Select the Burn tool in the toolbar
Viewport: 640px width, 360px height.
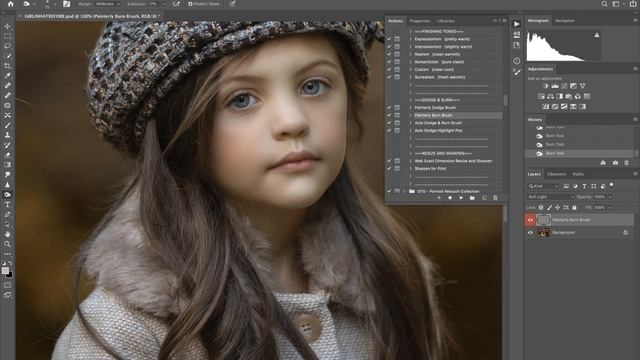7,194
